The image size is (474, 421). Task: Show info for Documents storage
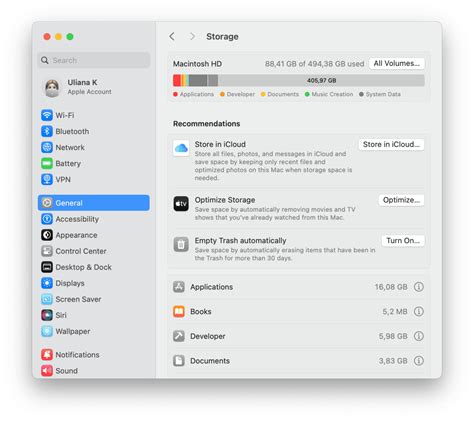[x=419, y=361]
